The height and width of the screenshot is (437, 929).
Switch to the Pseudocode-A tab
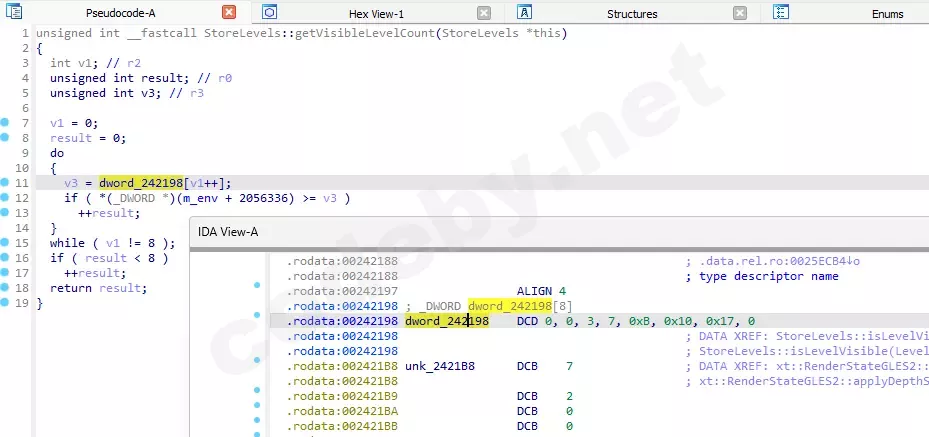pyautogui.click(x=120, y=14)
